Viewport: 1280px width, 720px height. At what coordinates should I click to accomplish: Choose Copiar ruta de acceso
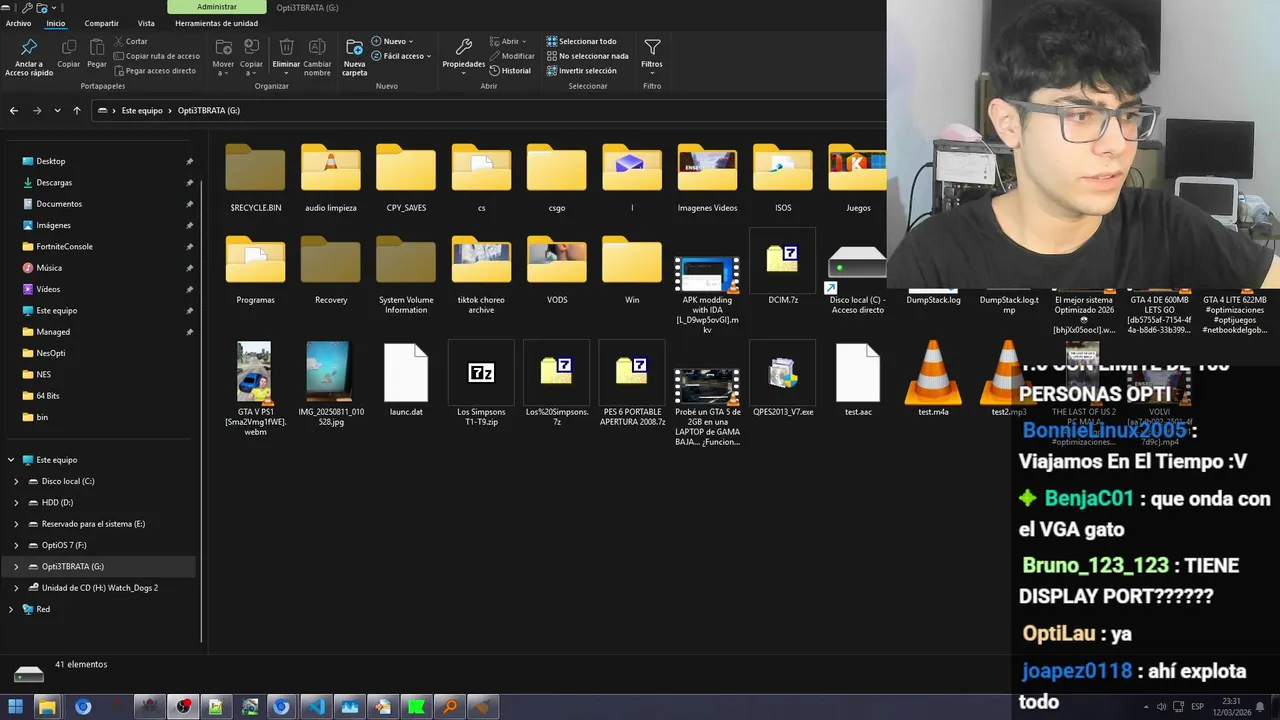(157, 56)
